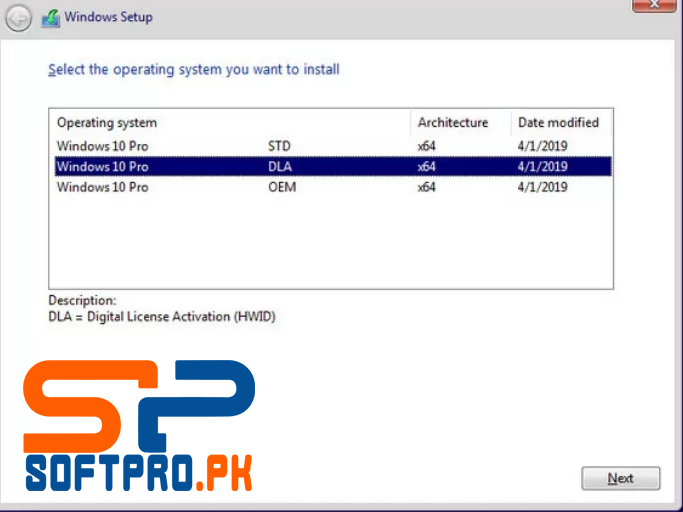Select the Windows 10 Pro DLA row
Image resolution: width=683 pixels, height=512 pixels.
tap(333, 166)
